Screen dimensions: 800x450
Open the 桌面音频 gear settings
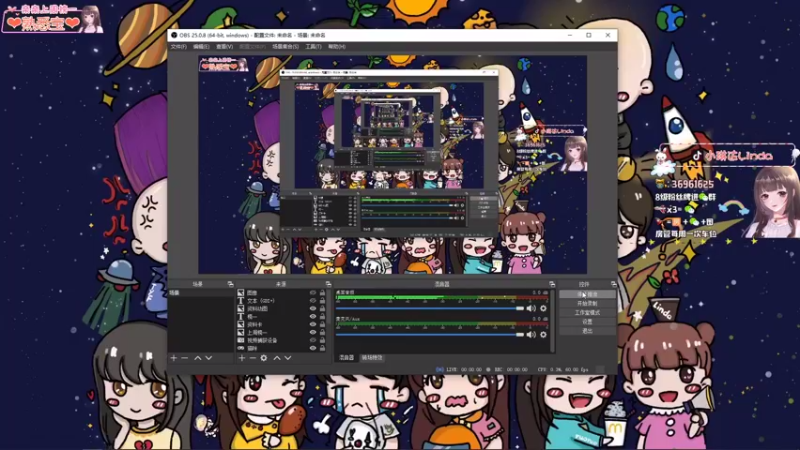click(x=543, y=308)
